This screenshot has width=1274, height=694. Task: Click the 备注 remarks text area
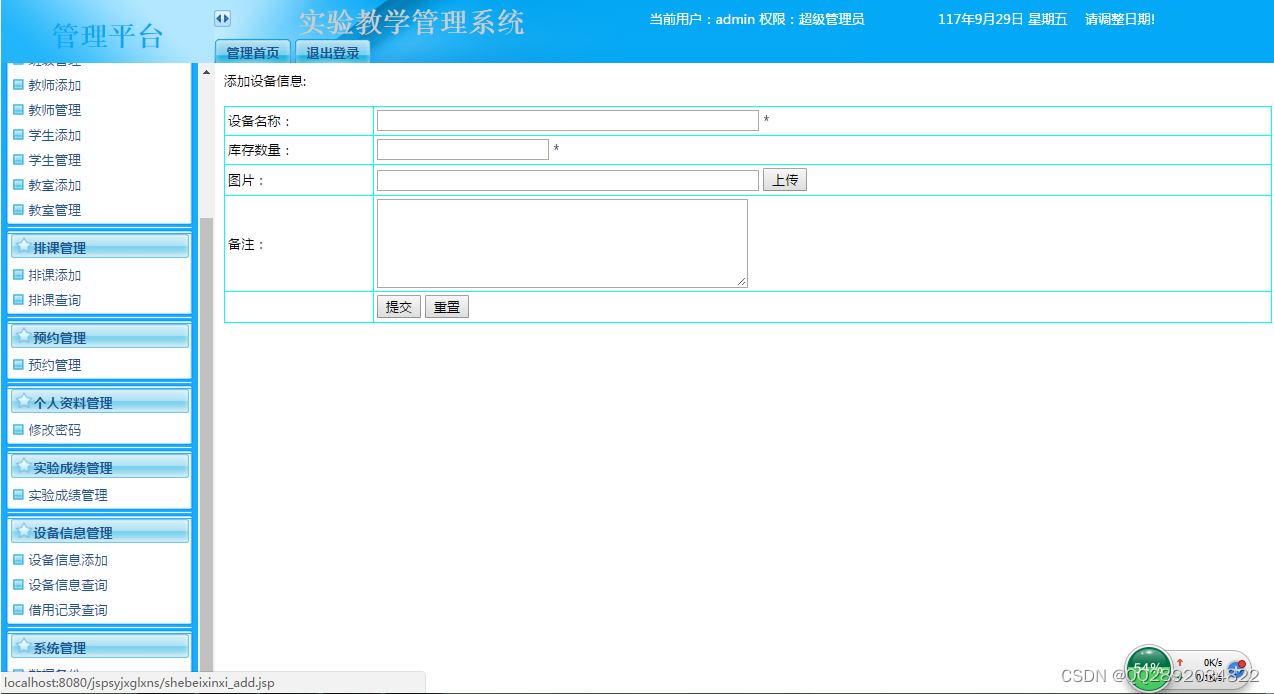tap(561, 242)
